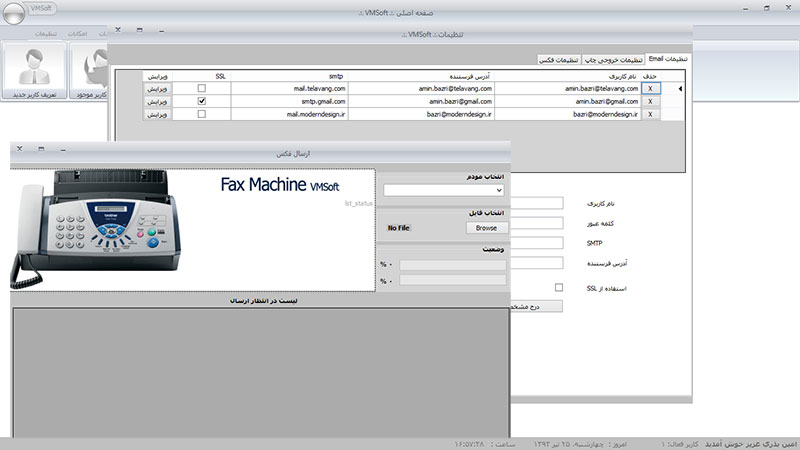Delete the amin.bazri@gmail.com row with X
This screenshot has height=450, width=800.
[649, 101]
